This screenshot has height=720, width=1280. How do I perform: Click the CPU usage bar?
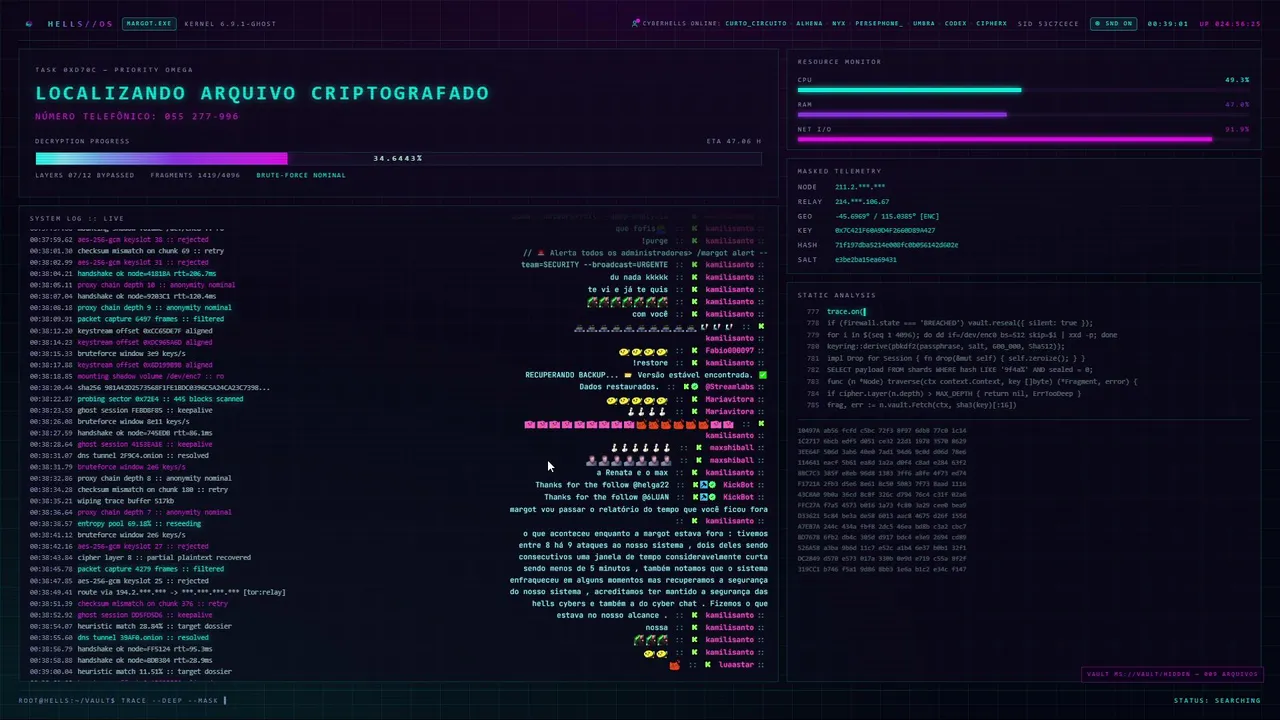click(1023, 90)
